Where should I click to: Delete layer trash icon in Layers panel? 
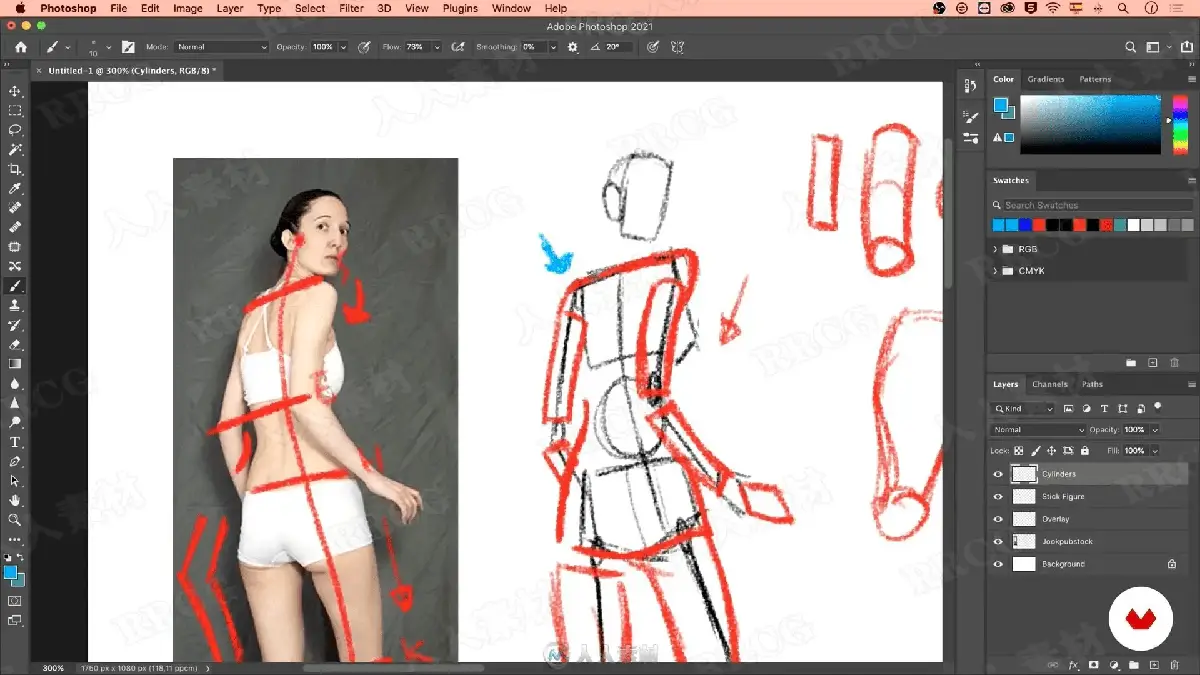[1174, 664]
